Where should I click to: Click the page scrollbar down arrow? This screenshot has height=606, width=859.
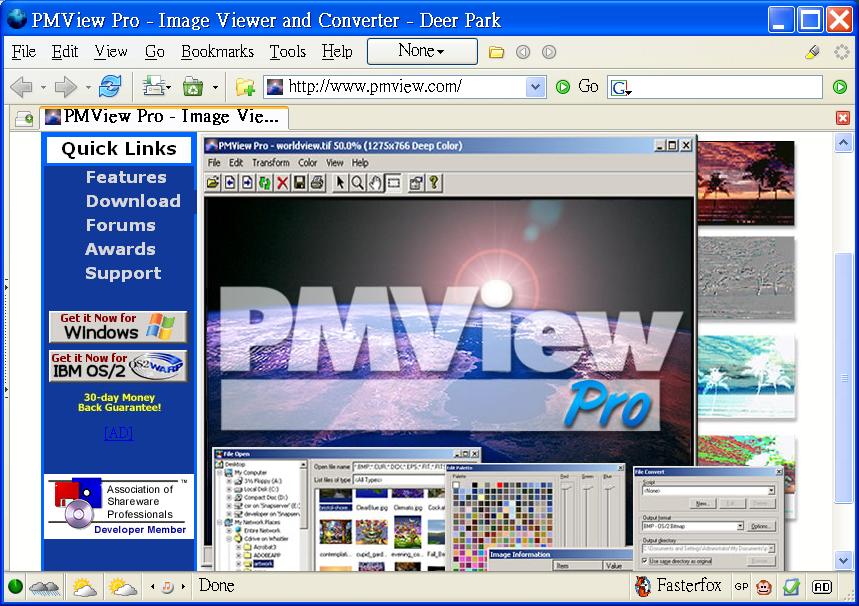843,560
